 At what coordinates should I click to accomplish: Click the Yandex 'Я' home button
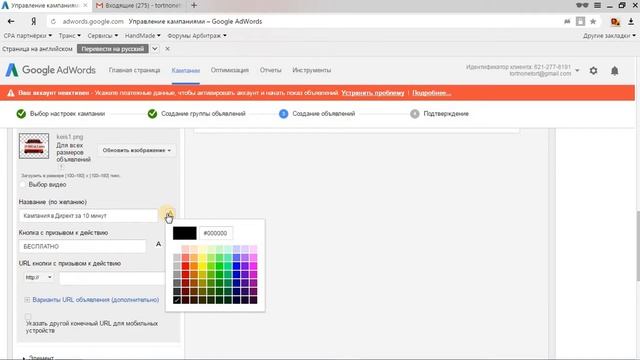tap(33, 21)
